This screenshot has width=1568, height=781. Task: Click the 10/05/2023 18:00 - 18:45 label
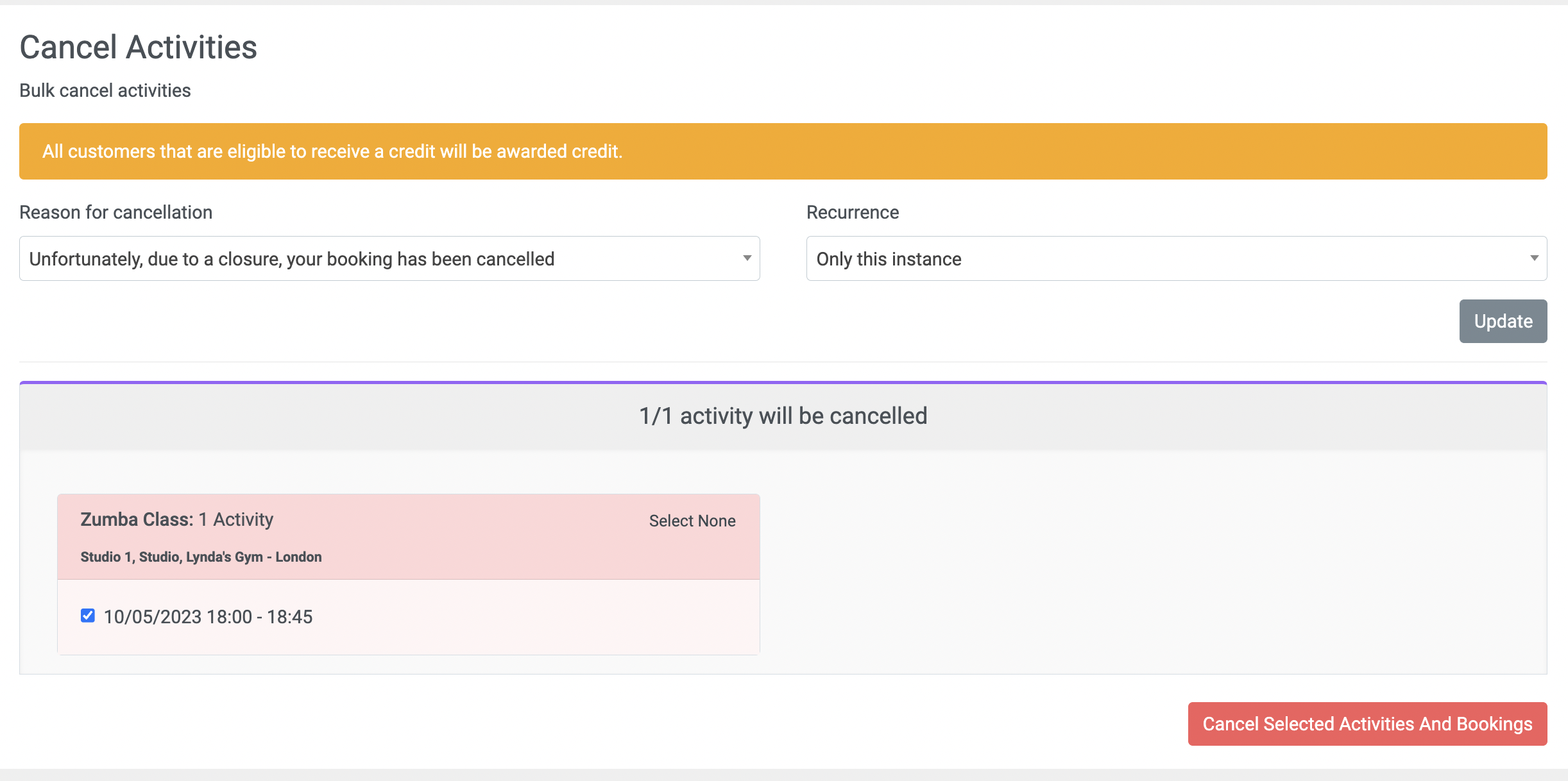click(x=208, y=617)
